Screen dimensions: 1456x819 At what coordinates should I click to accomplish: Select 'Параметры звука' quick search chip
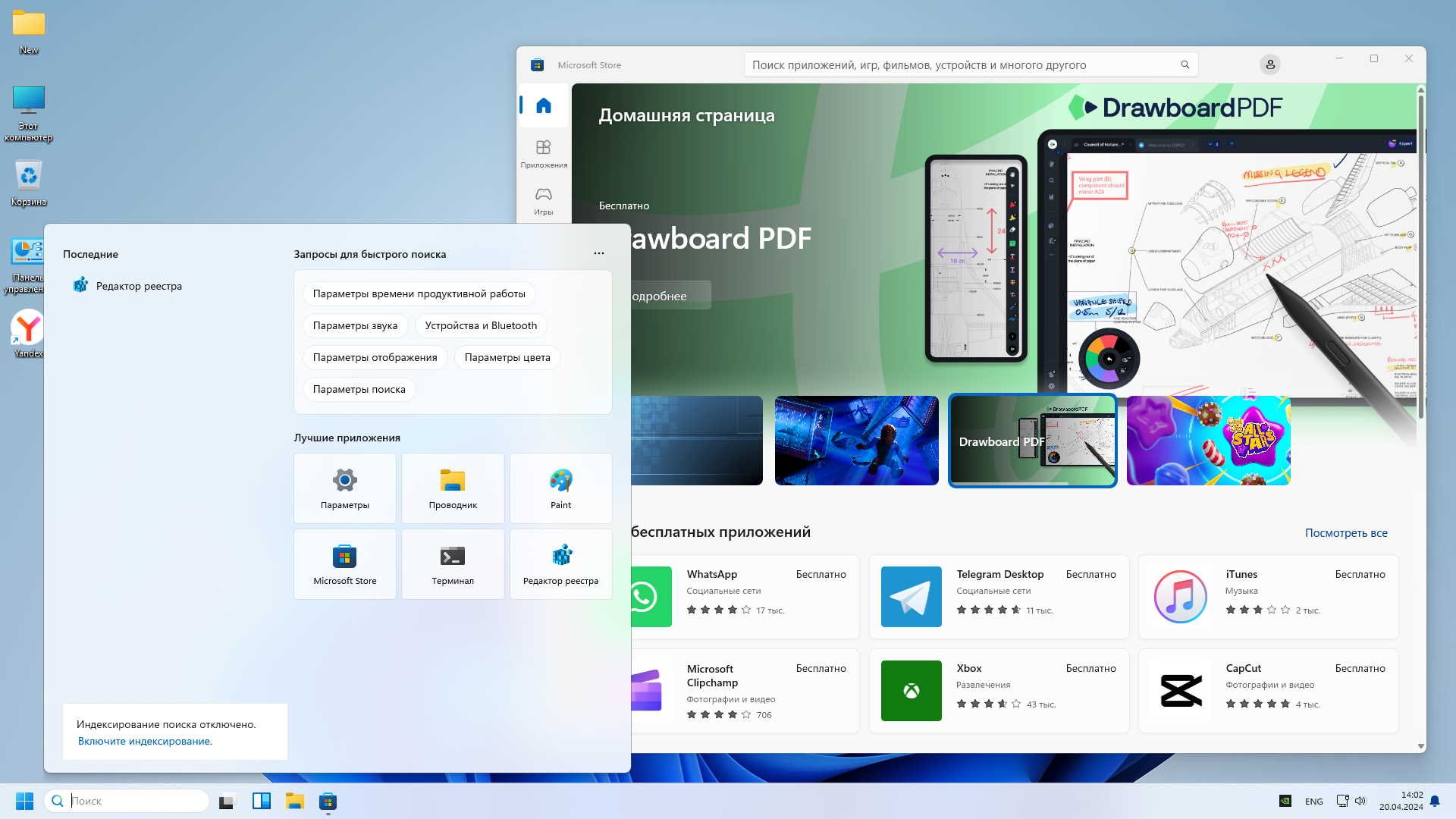click(x=355, y=325)
